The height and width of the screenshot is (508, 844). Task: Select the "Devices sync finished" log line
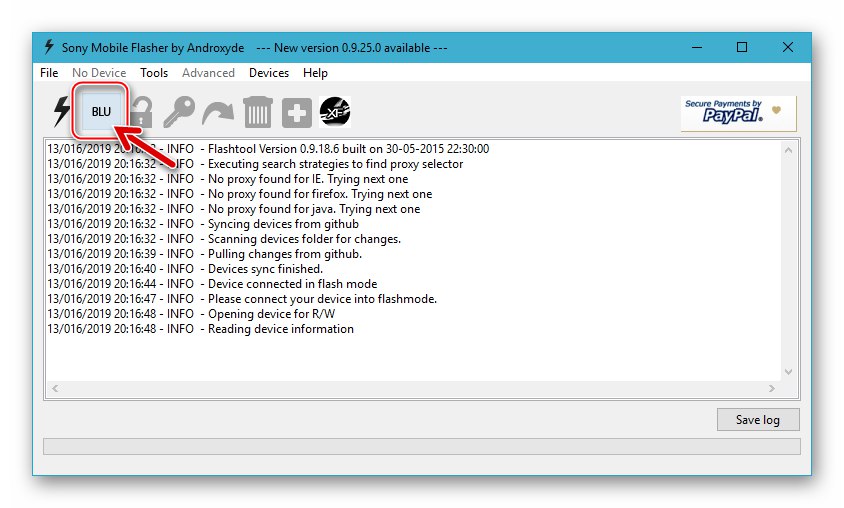(185, 269)
